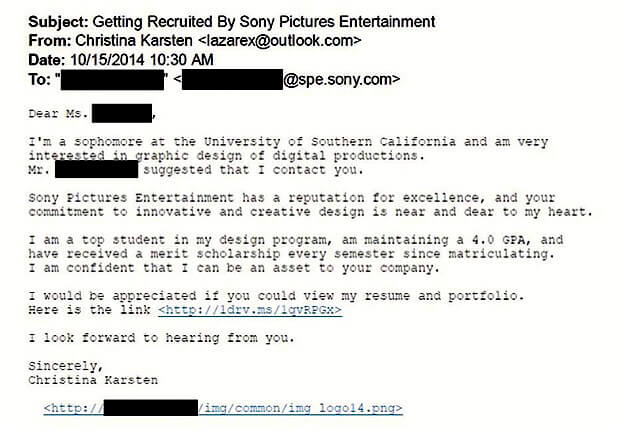Click the redacted recipient name in To field
The width and height of the screenshot is (634, 430).
[x=111, y=78]
